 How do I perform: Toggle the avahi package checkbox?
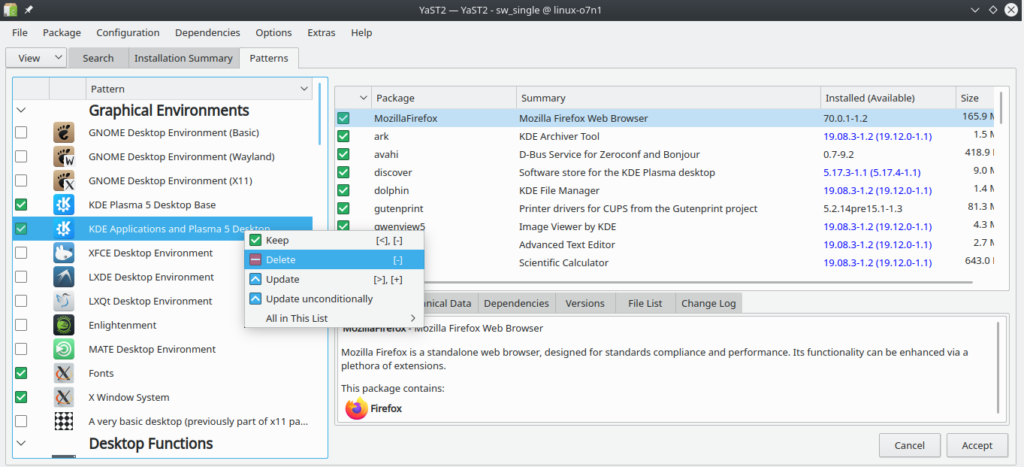[x=343, y=155]
